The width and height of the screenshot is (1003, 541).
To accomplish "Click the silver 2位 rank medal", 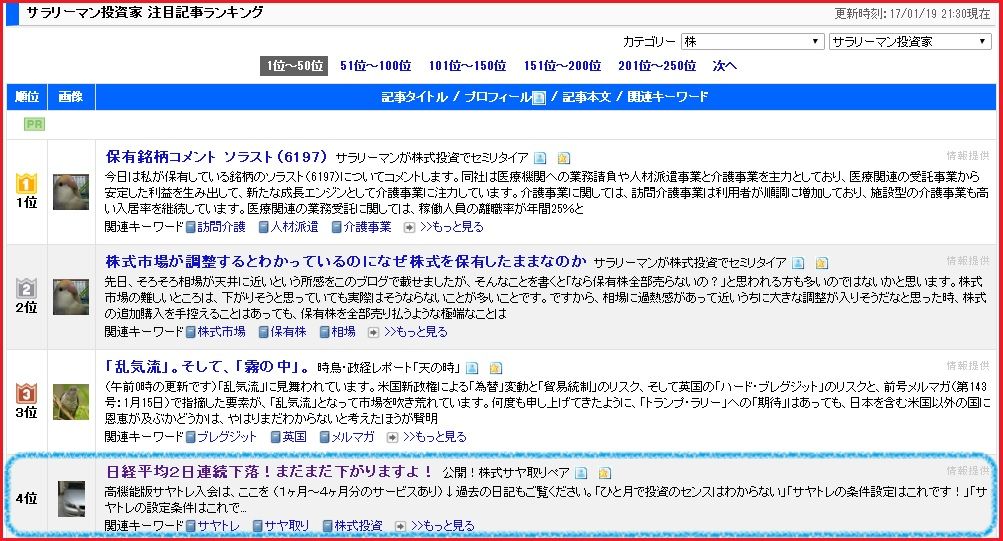I will [26, 288].
